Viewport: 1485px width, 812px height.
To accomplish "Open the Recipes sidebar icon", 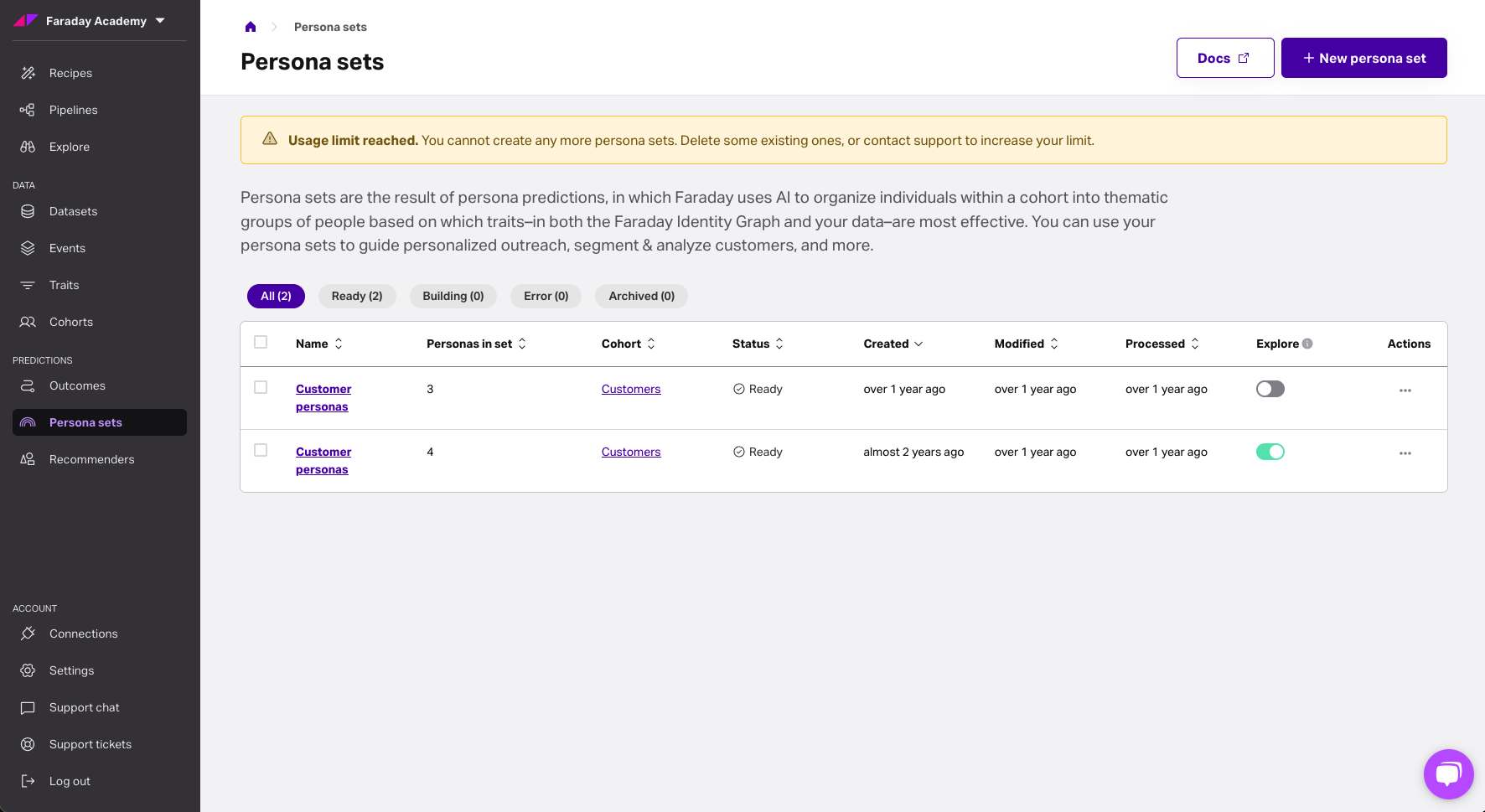I will pyautogui.click(x=28, y=73).
